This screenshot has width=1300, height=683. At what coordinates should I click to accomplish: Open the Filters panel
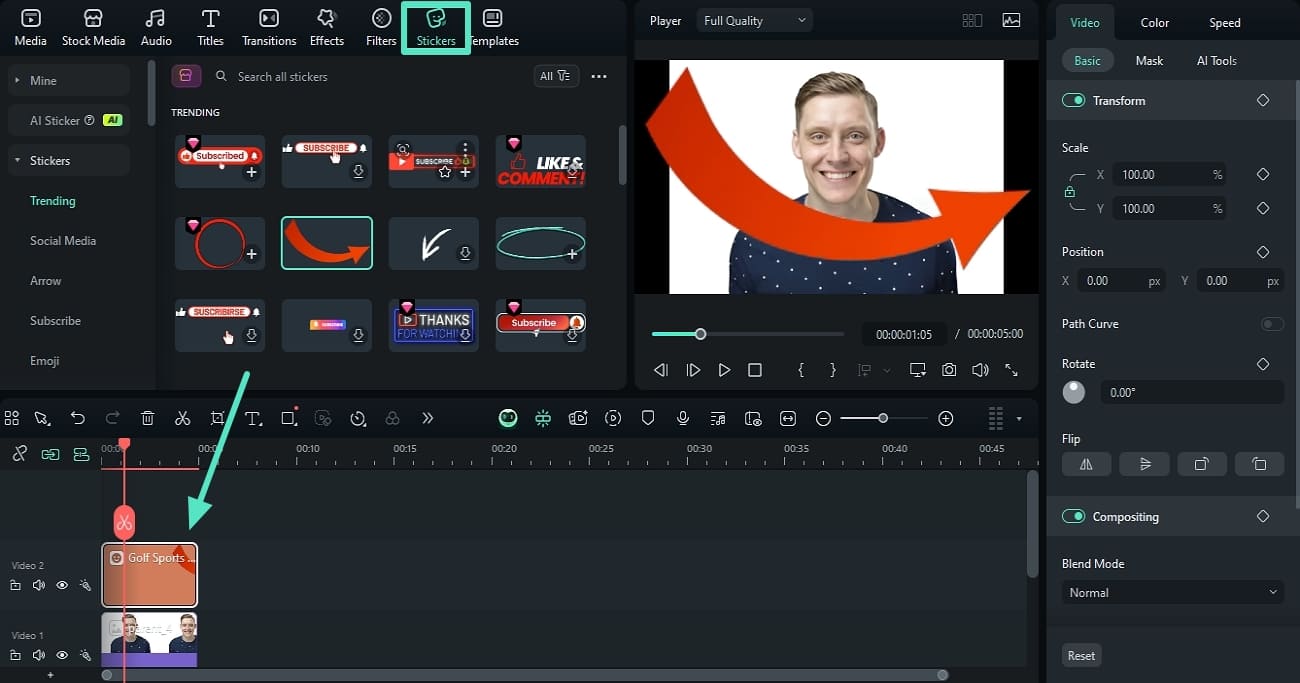[x=381, y=27]
